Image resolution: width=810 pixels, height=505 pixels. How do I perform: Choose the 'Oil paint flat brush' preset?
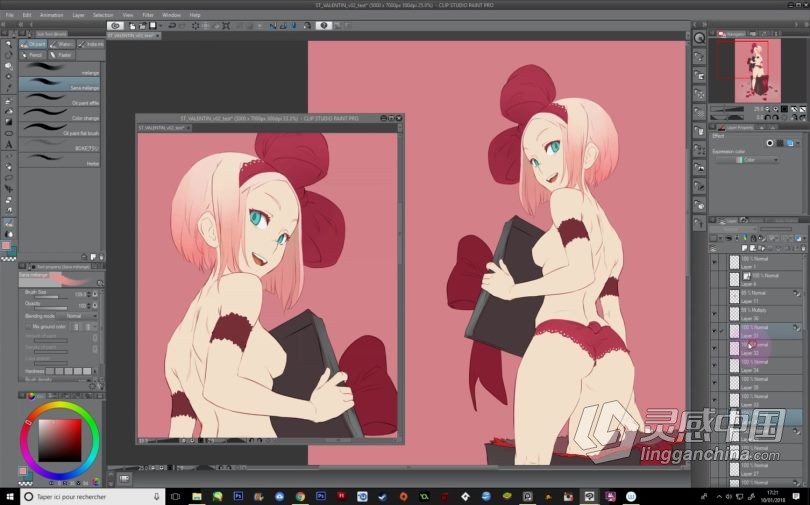59,129
